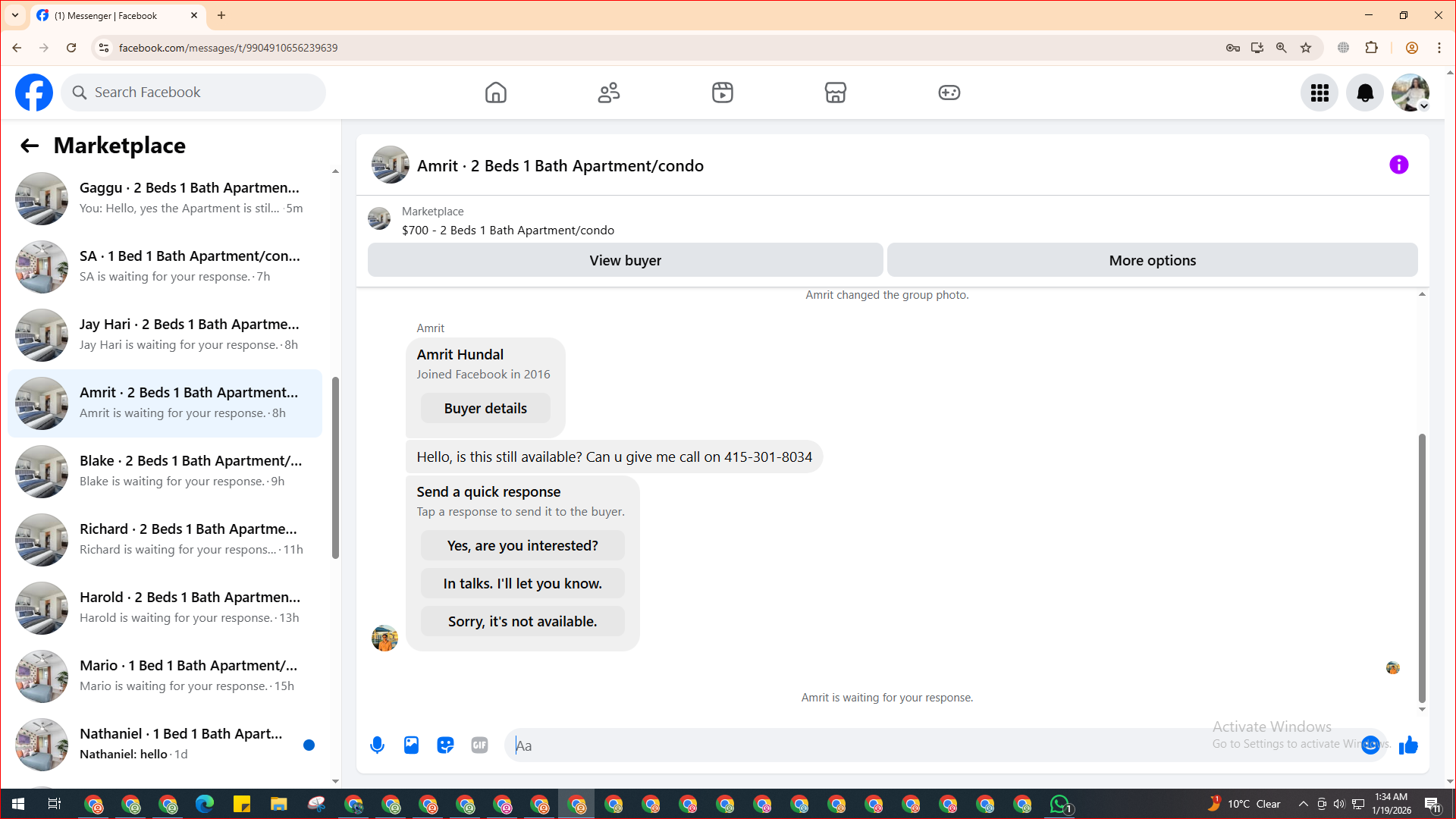
Task: Open More options for this listing
Action: tap(1153, 260)
